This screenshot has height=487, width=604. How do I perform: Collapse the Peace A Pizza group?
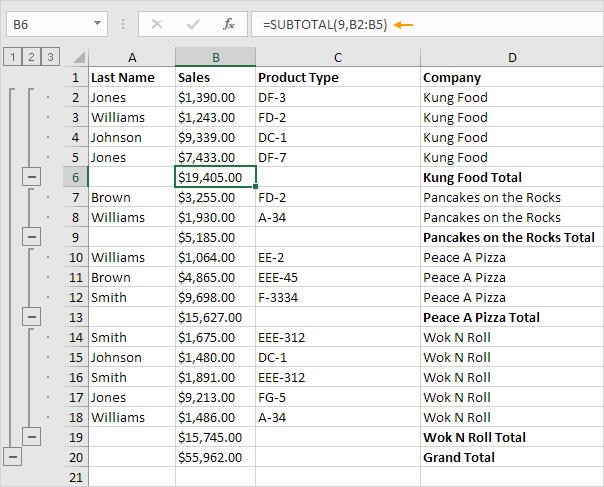point(32,317)
